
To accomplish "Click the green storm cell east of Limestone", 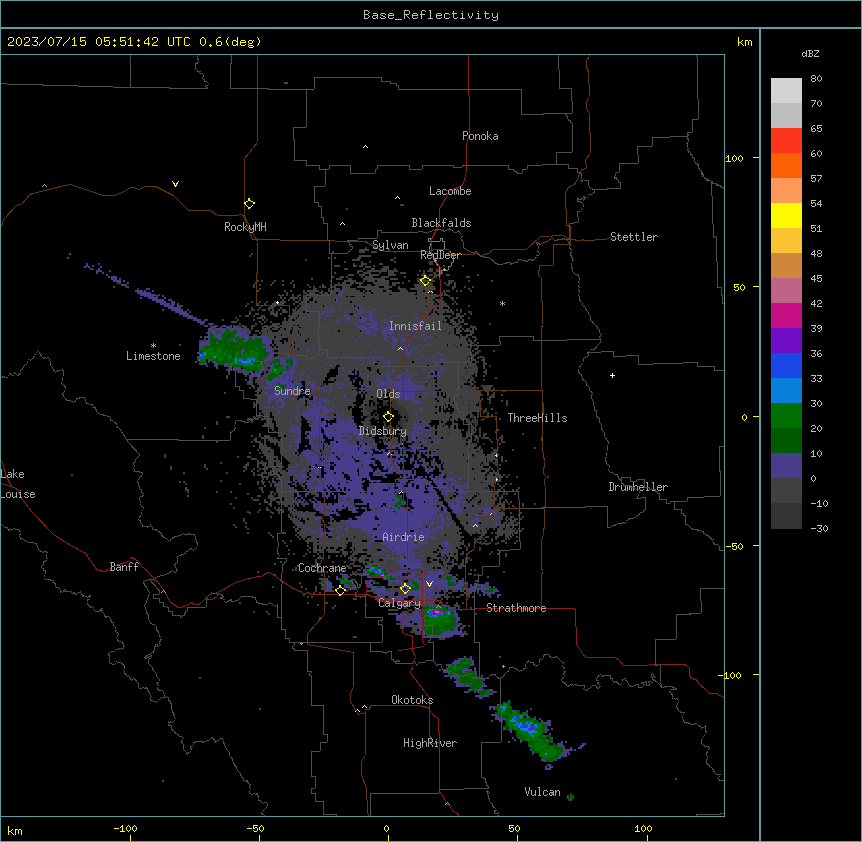I will (234, 348).
